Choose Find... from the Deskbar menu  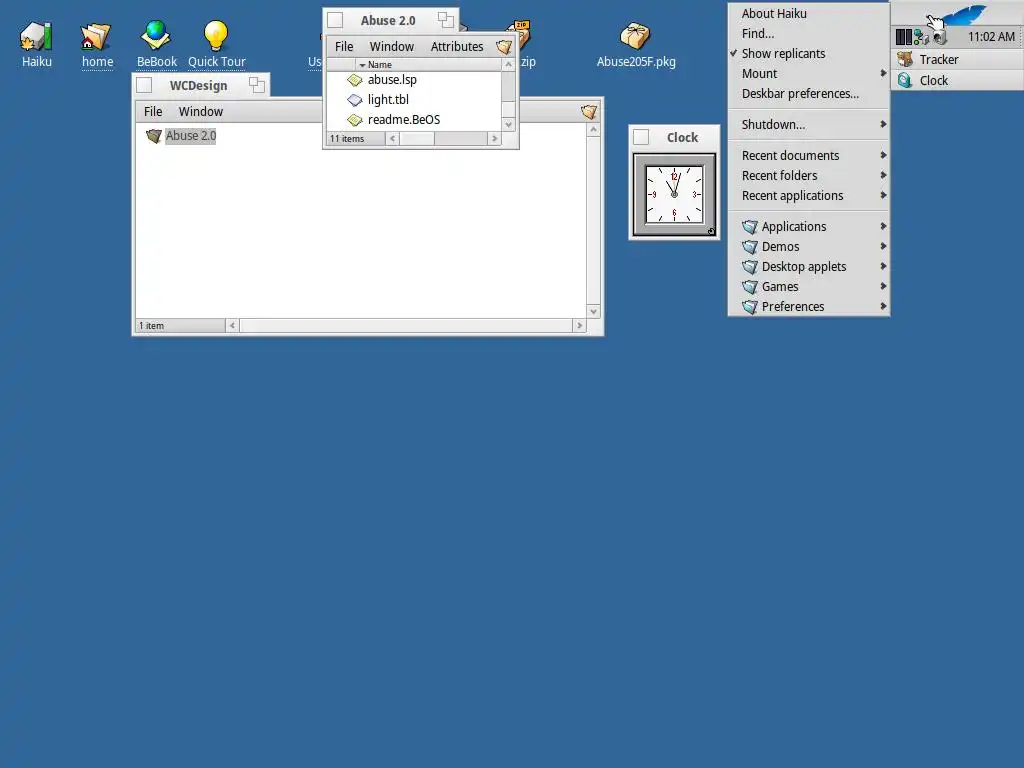tap(808, 33)
